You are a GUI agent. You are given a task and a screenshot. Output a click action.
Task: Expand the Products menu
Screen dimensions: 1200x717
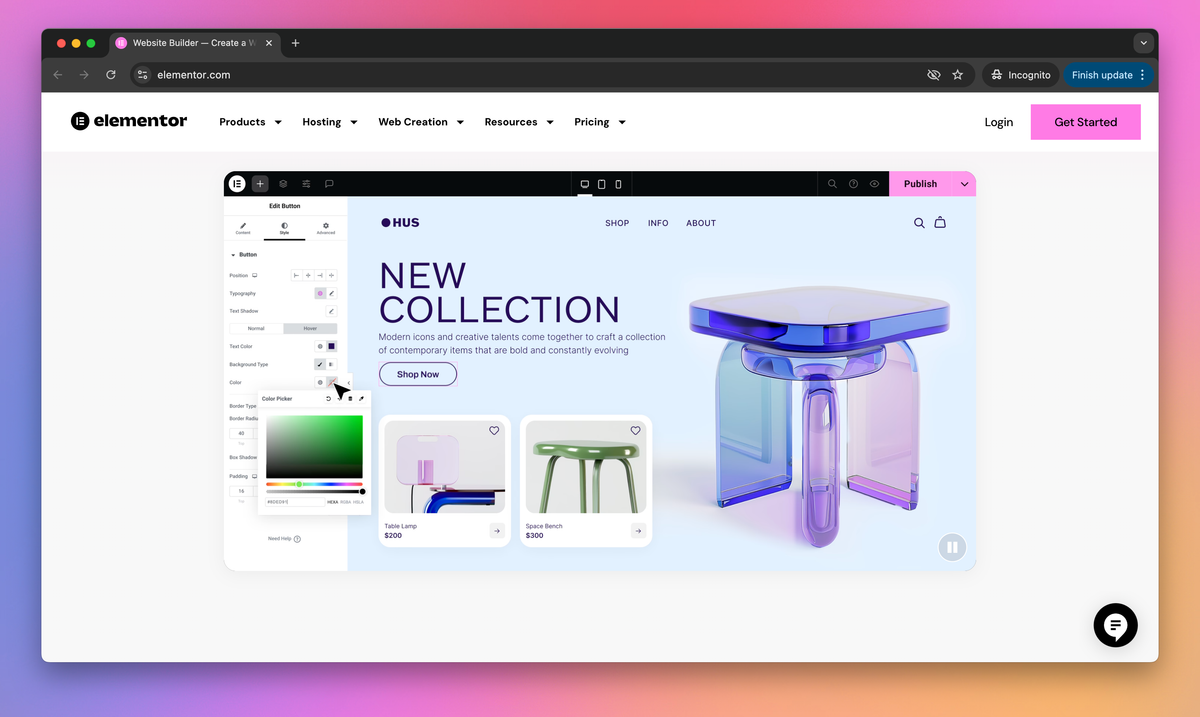click(x=250, y=122)
